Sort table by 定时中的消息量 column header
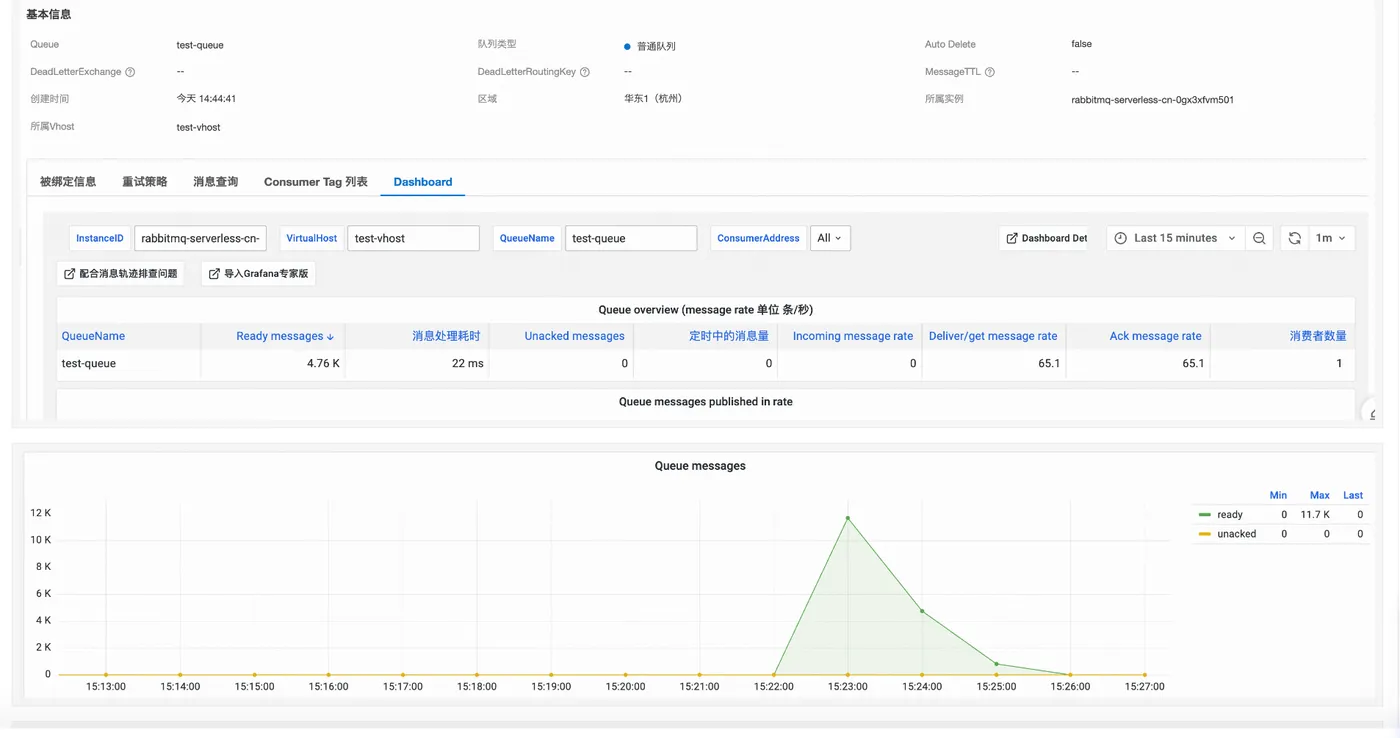This screenshot has width=1400, height=738. click(x=729, y=336)
